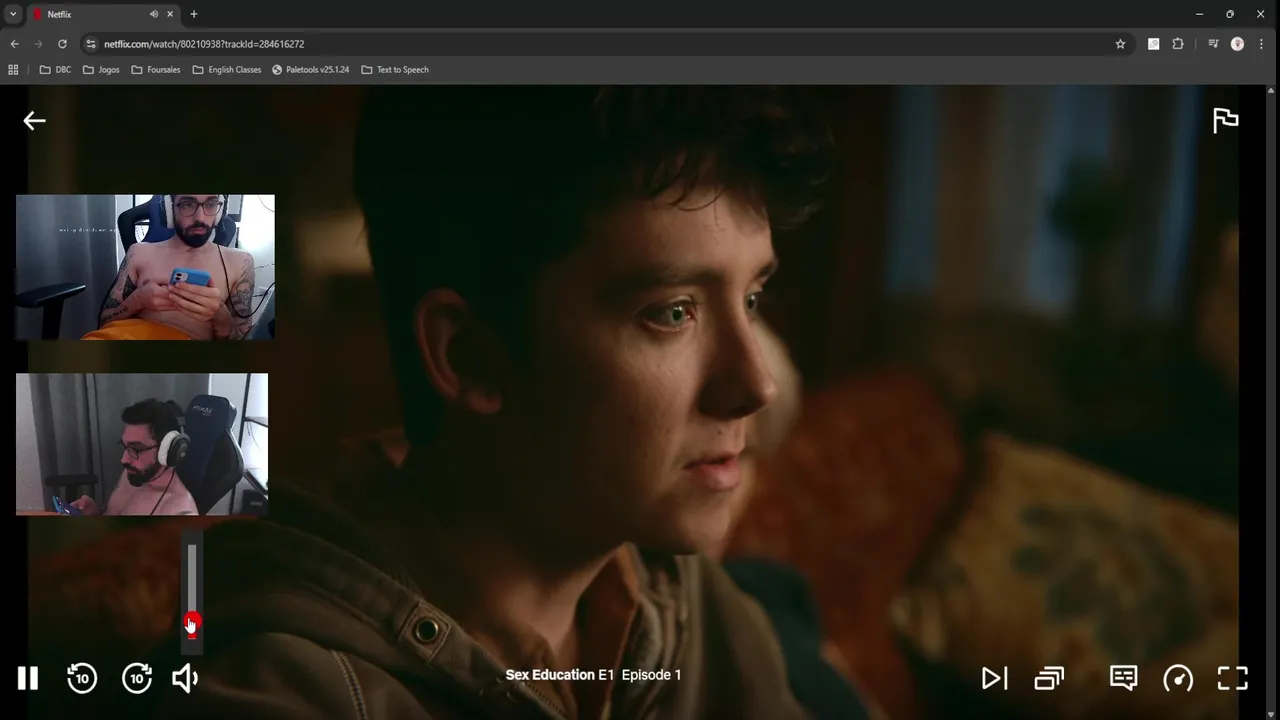Open the Paletools v25.1.24 bookmark
The height and width of the screenshot is (720, 1280).
[311, 70]
